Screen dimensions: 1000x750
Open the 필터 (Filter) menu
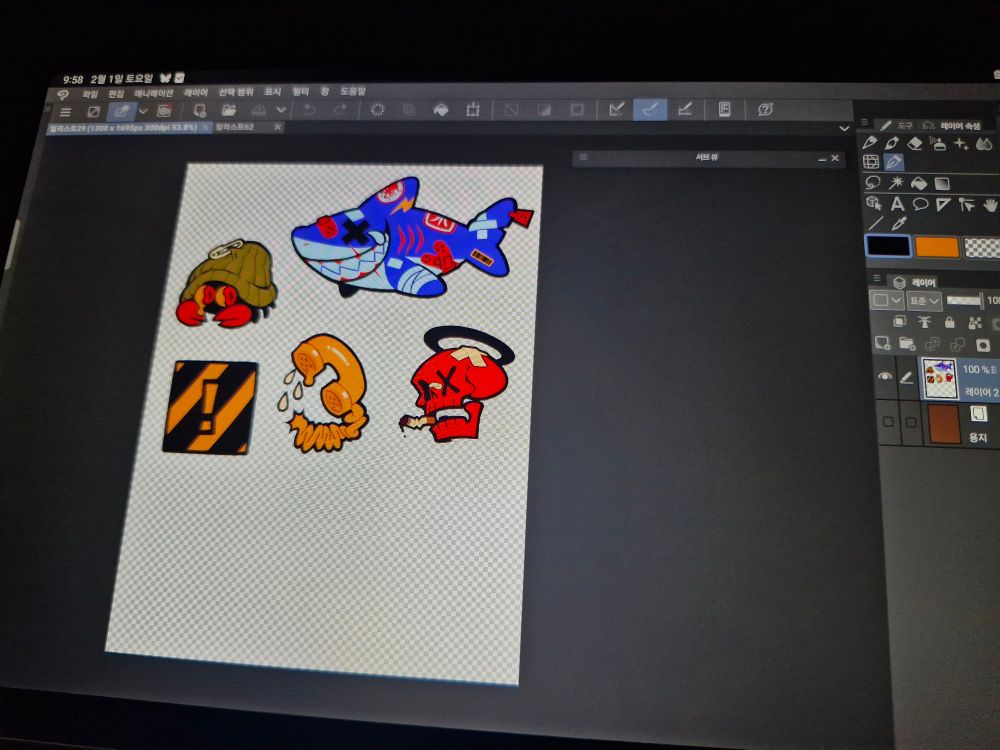(x=300, y=92)
